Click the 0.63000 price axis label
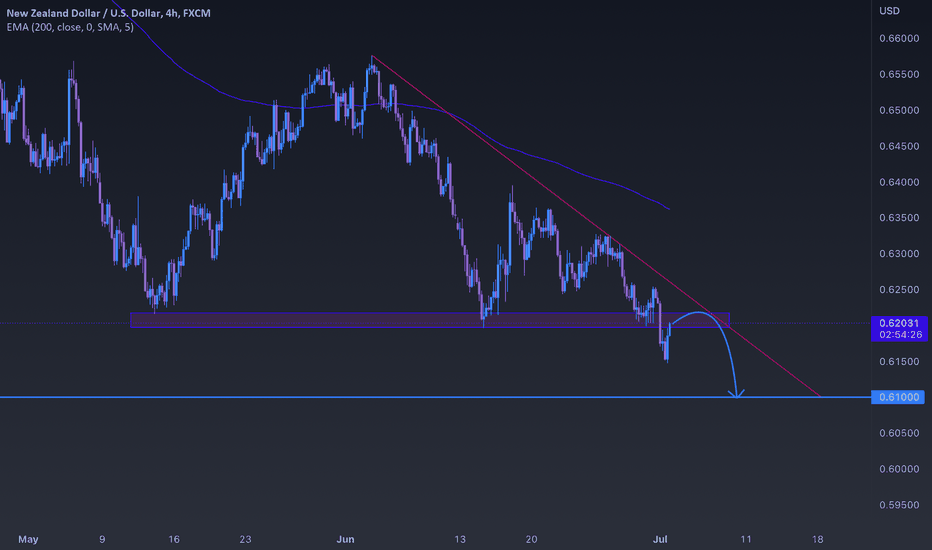 coord(899,254)
